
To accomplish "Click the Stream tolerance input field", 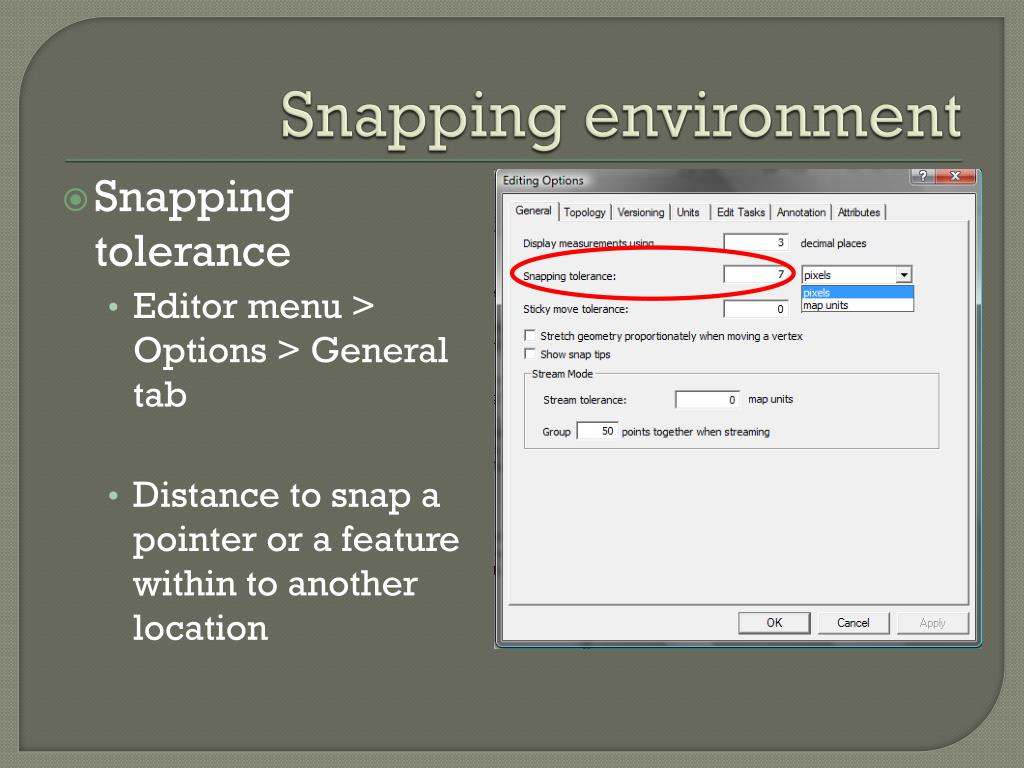I will pyautogui.click(x=707, y=399).
